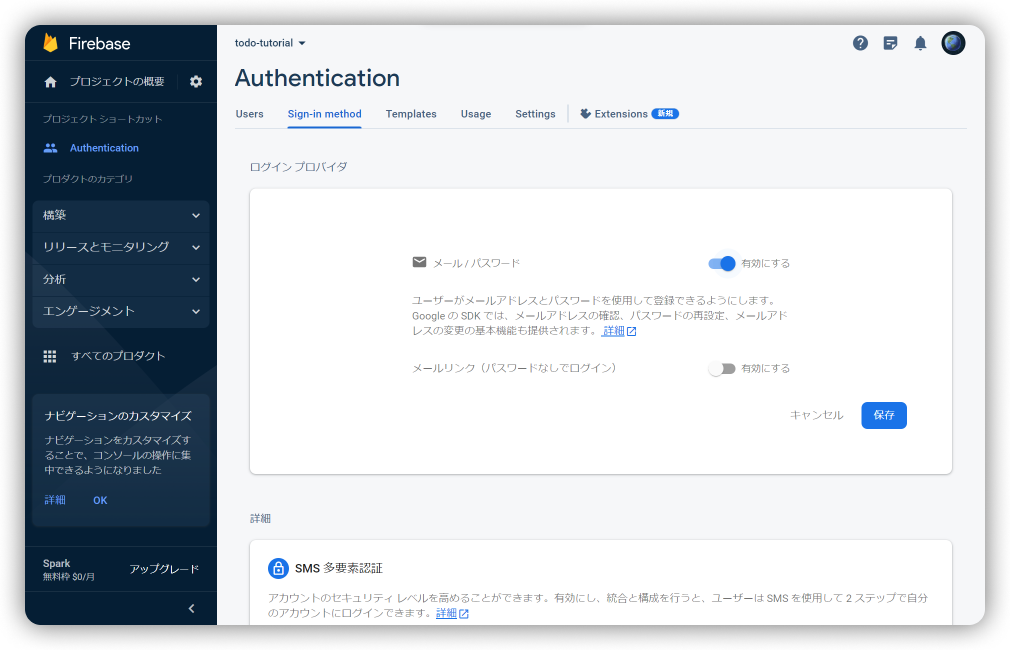Click the external link icon in SMS section
Screen dimensions: 1010x650
[464, 614]
